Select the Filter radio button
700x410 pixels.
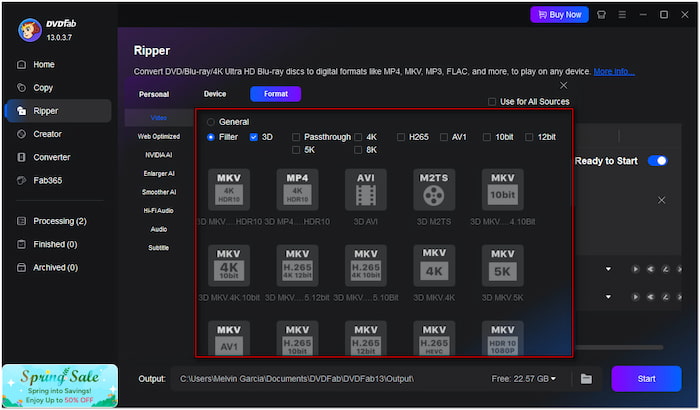tap(211, 137)
